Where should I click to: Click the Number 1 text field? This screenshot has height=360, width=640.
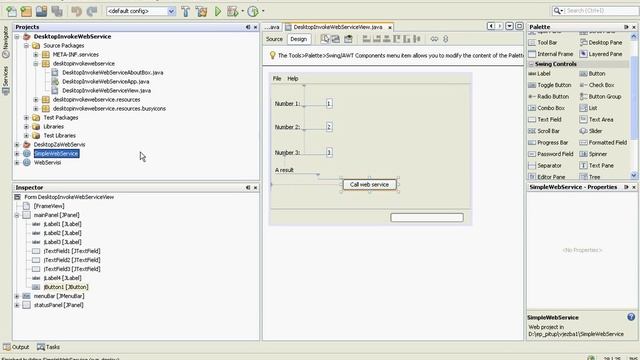click(329, 104)
